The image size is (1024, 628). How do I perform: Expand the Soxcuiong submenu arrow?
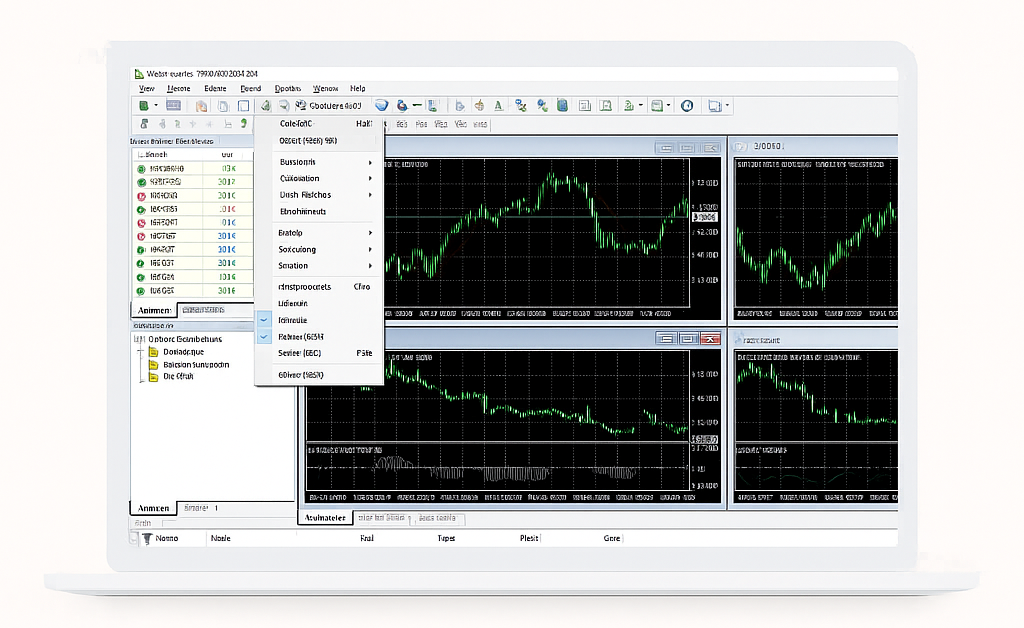click(370, 249)
